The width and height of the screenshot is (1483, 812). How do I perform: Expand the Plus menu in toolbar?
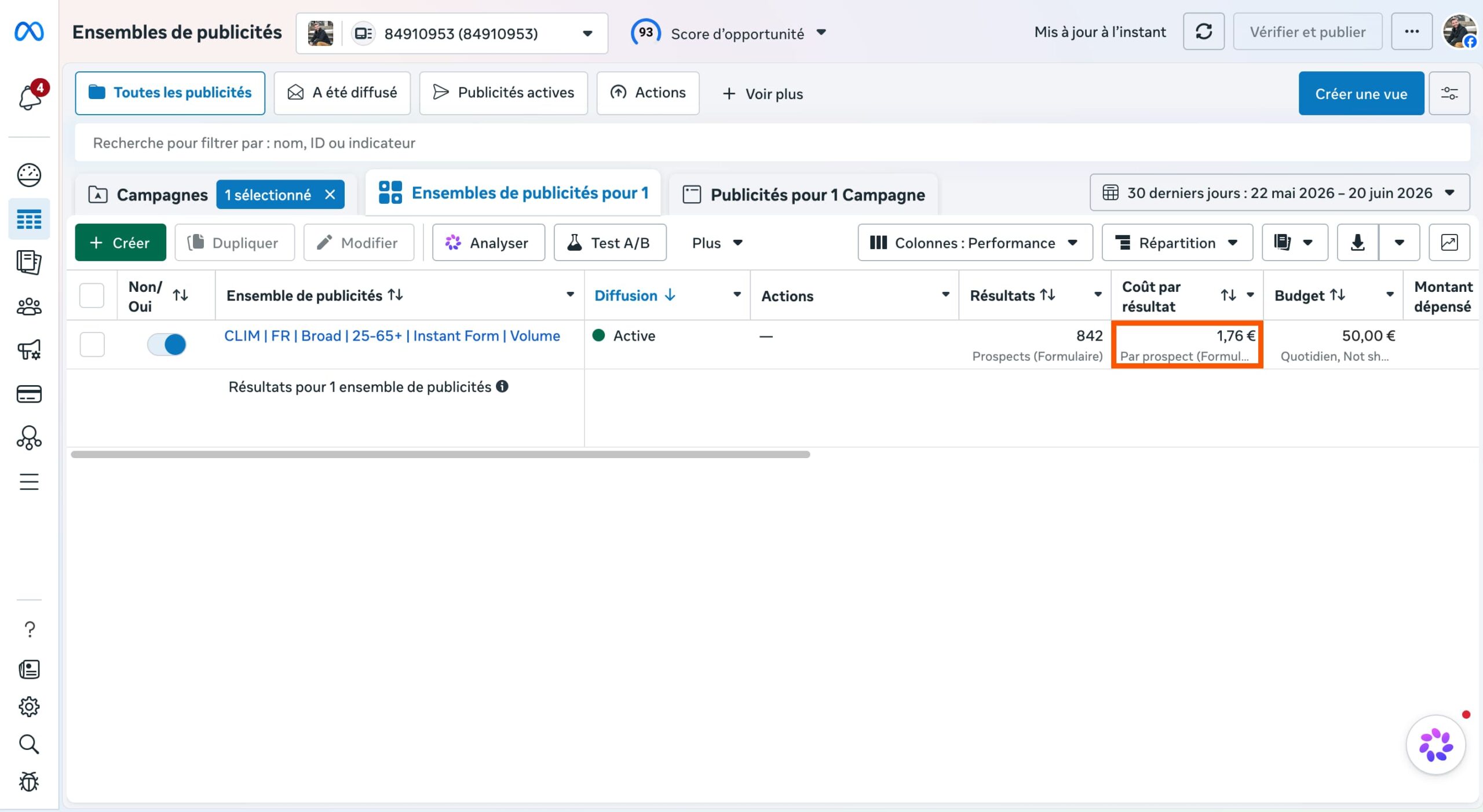(x=717, y=243)
